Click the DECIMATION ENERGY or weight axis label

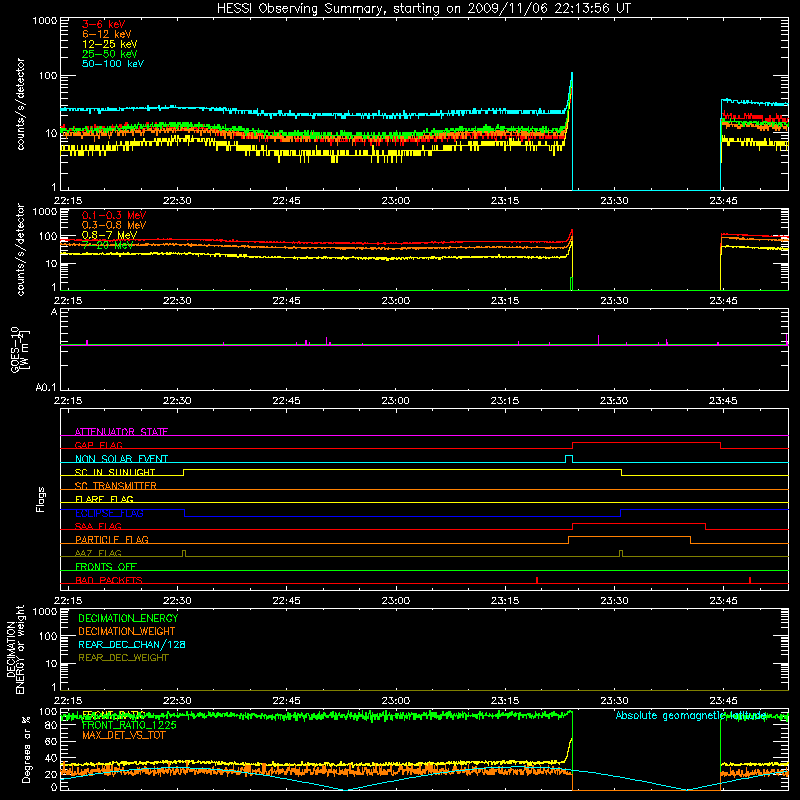pos(15,649)
